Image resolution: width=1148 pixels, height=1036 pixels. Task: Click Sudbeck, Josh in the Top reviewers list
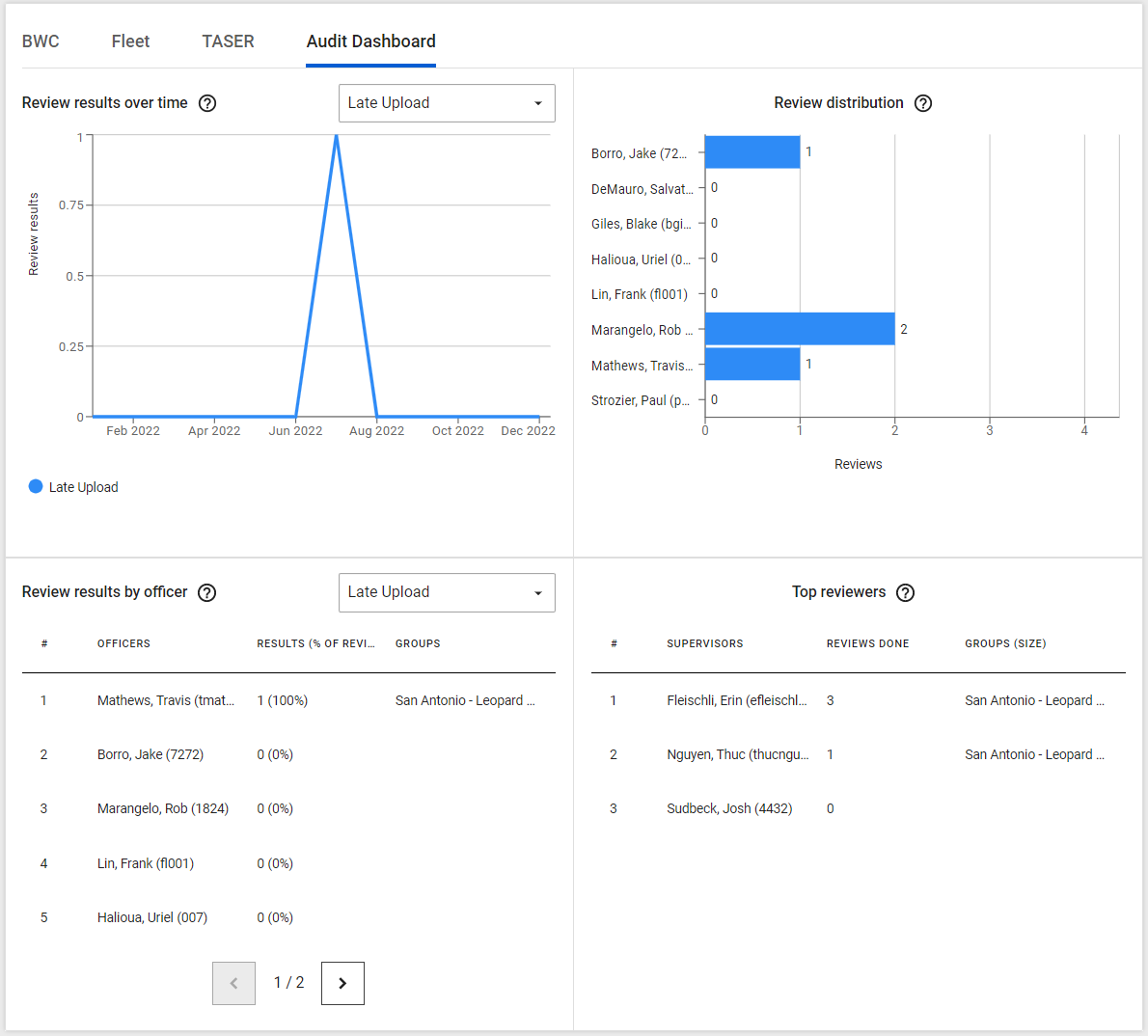coord(729,808)
